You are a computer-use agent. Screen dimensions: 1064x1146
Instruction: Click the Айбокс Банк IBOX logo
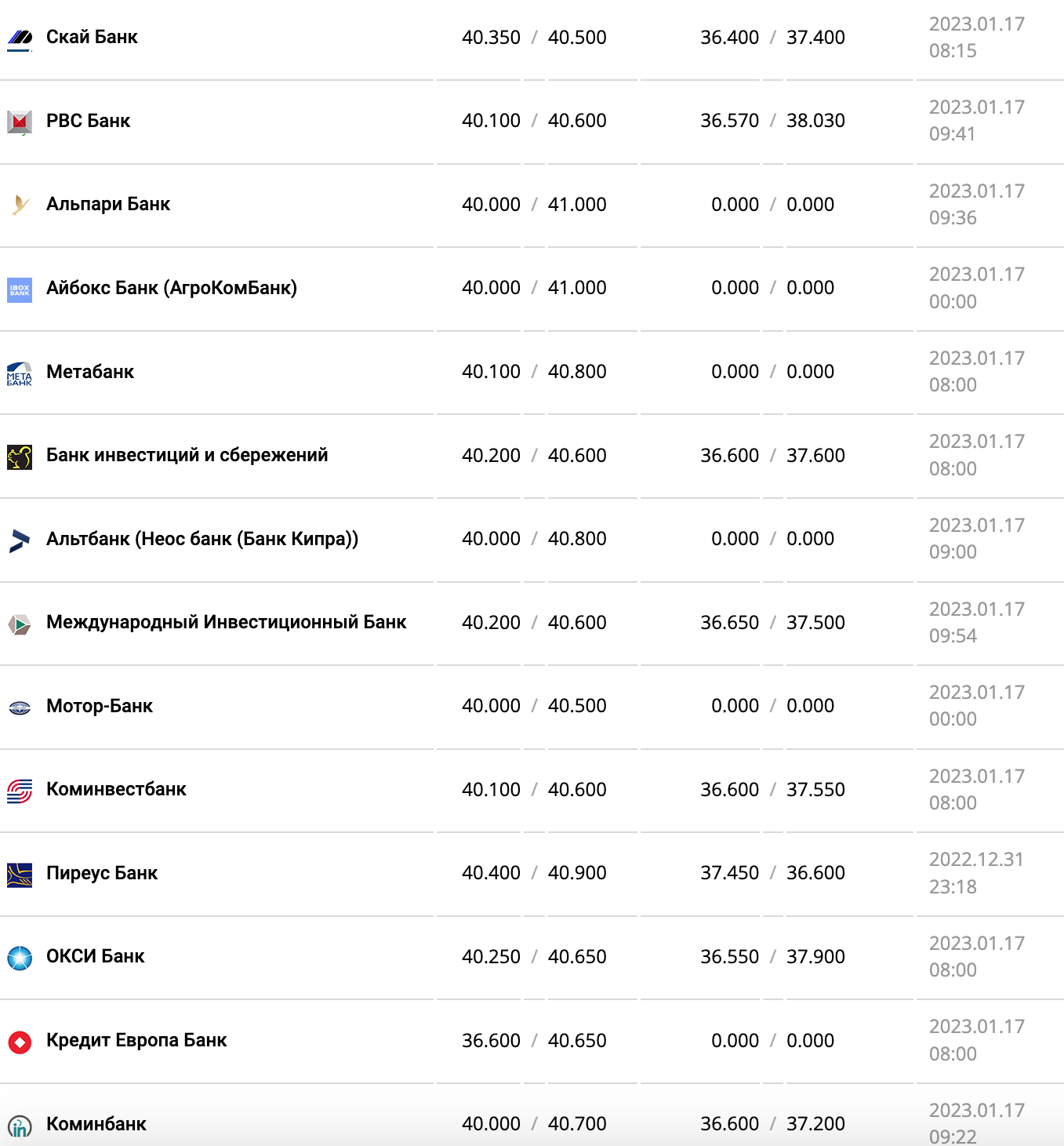[x=20, y=289]
